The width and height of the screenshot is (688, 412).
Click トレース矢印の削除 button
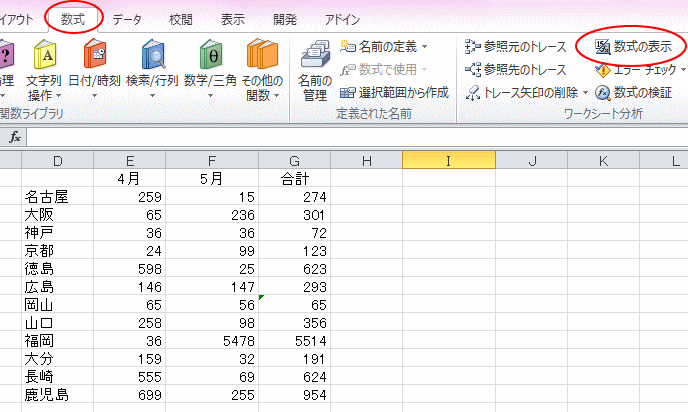click(522, 93)
